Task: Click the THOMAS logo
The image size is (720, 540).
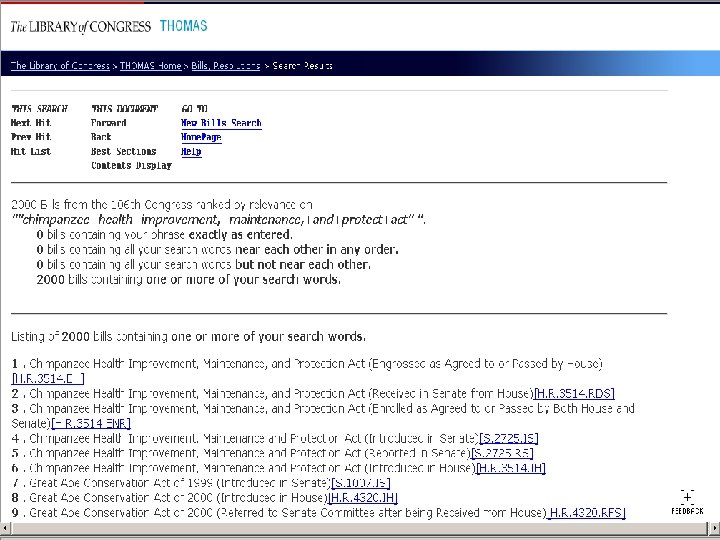Action: 183,26
